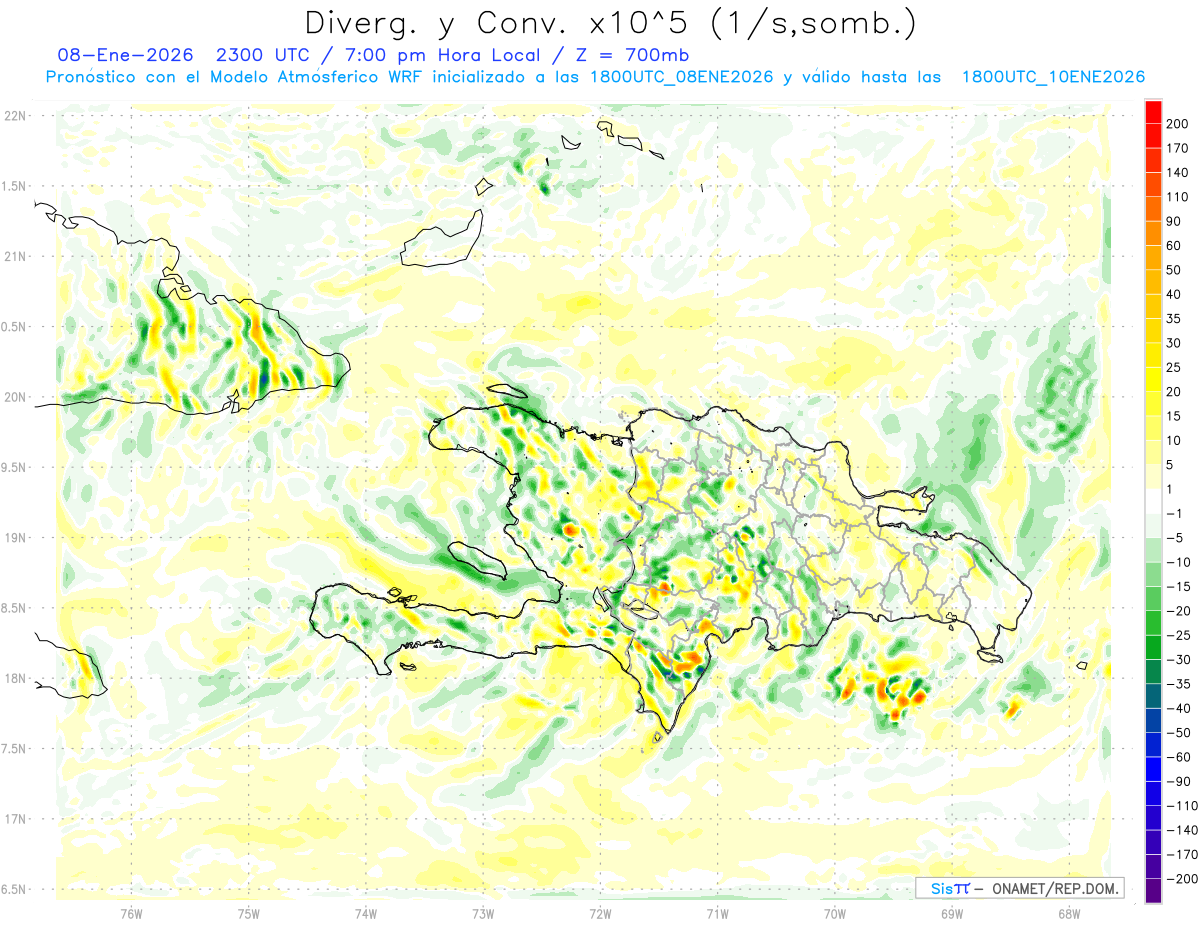Click the bright red top colorbar swatch
Screen dimensions: 1200x927
pyautogui.click(x=1153, y=112)
